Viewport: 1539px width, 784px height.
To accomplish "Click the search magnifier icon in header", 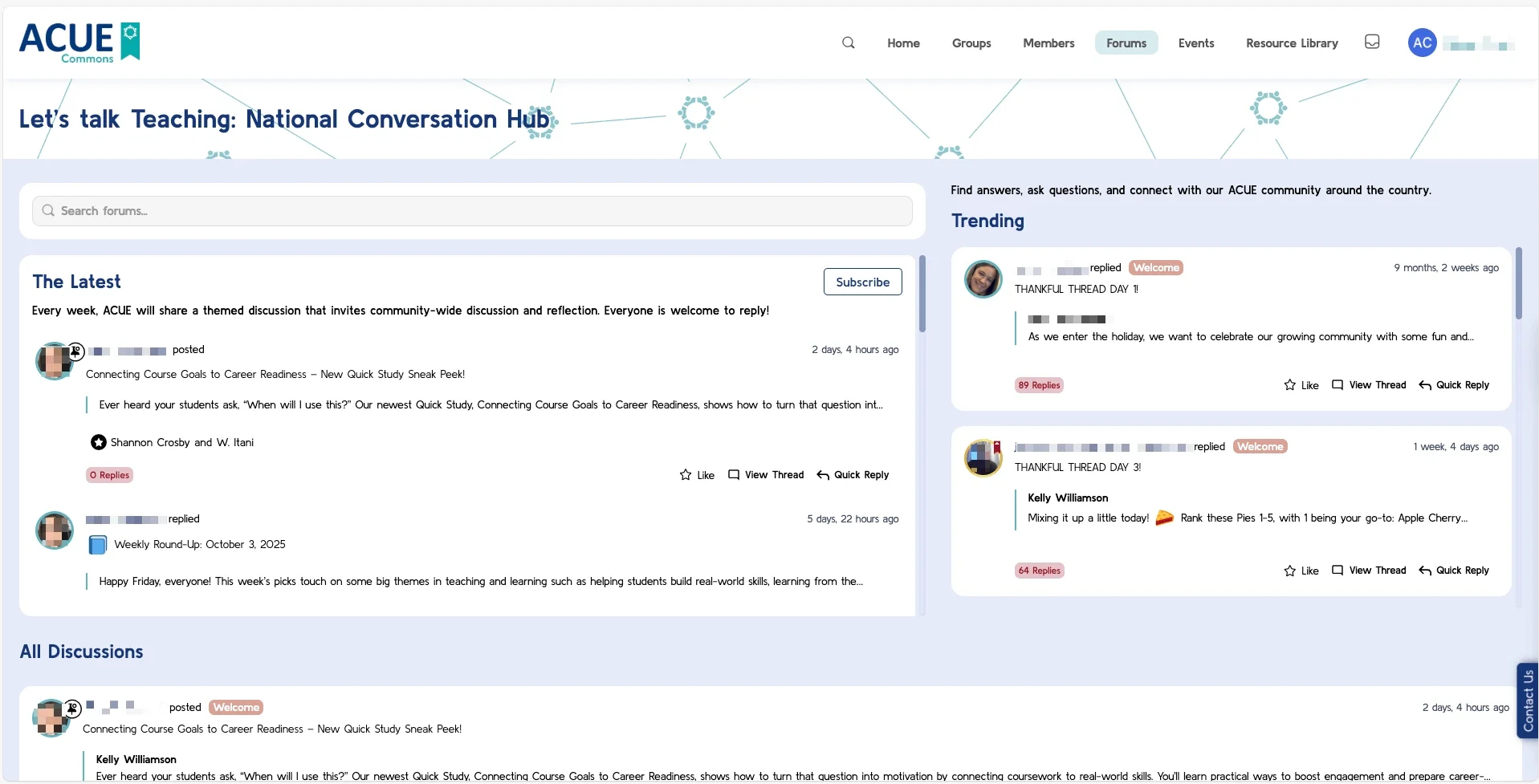I will (x=848, y=43).
